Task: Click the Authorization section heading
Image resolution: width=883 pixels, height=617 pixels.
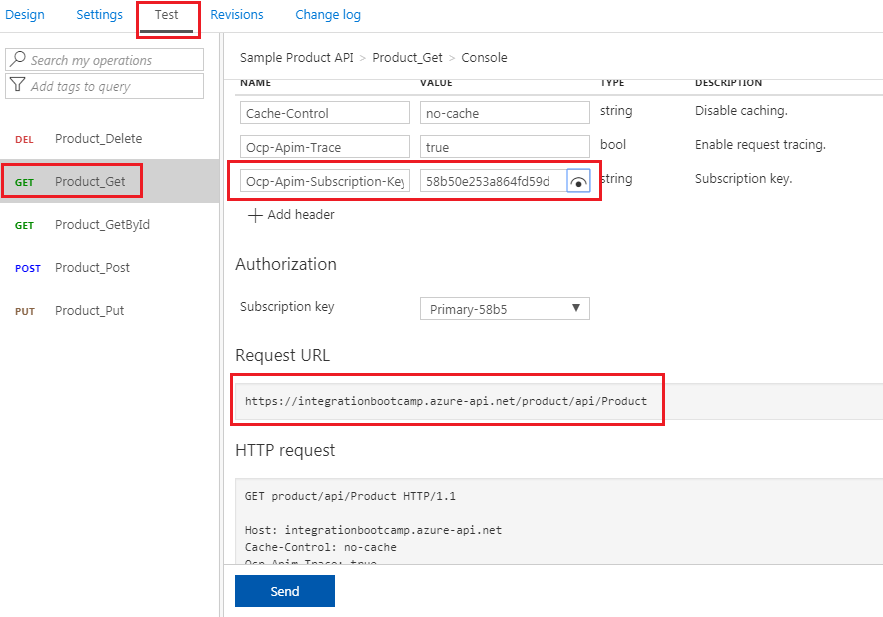Action: pyautogui.click(x=286, y=264)
